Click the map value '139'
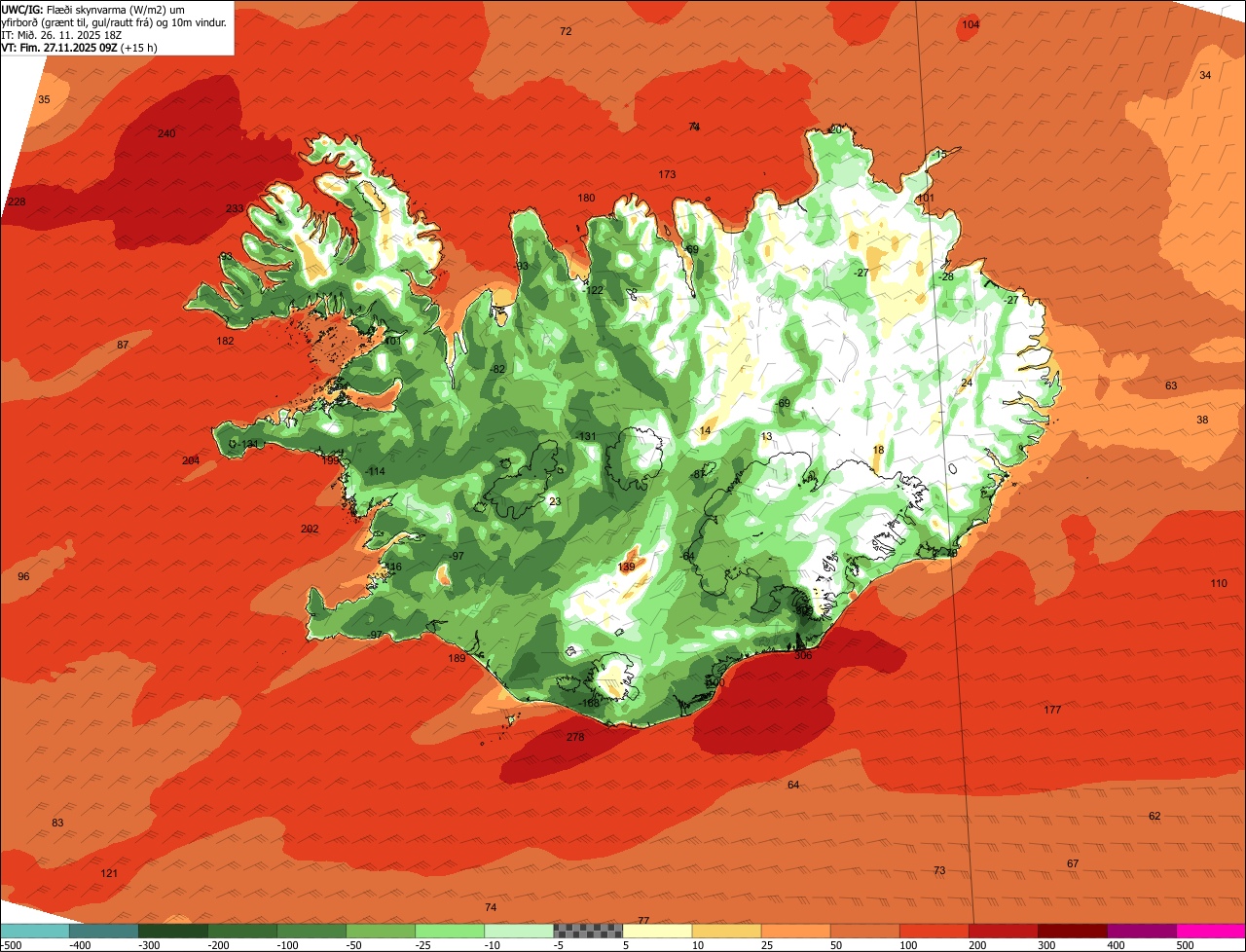 626,567
